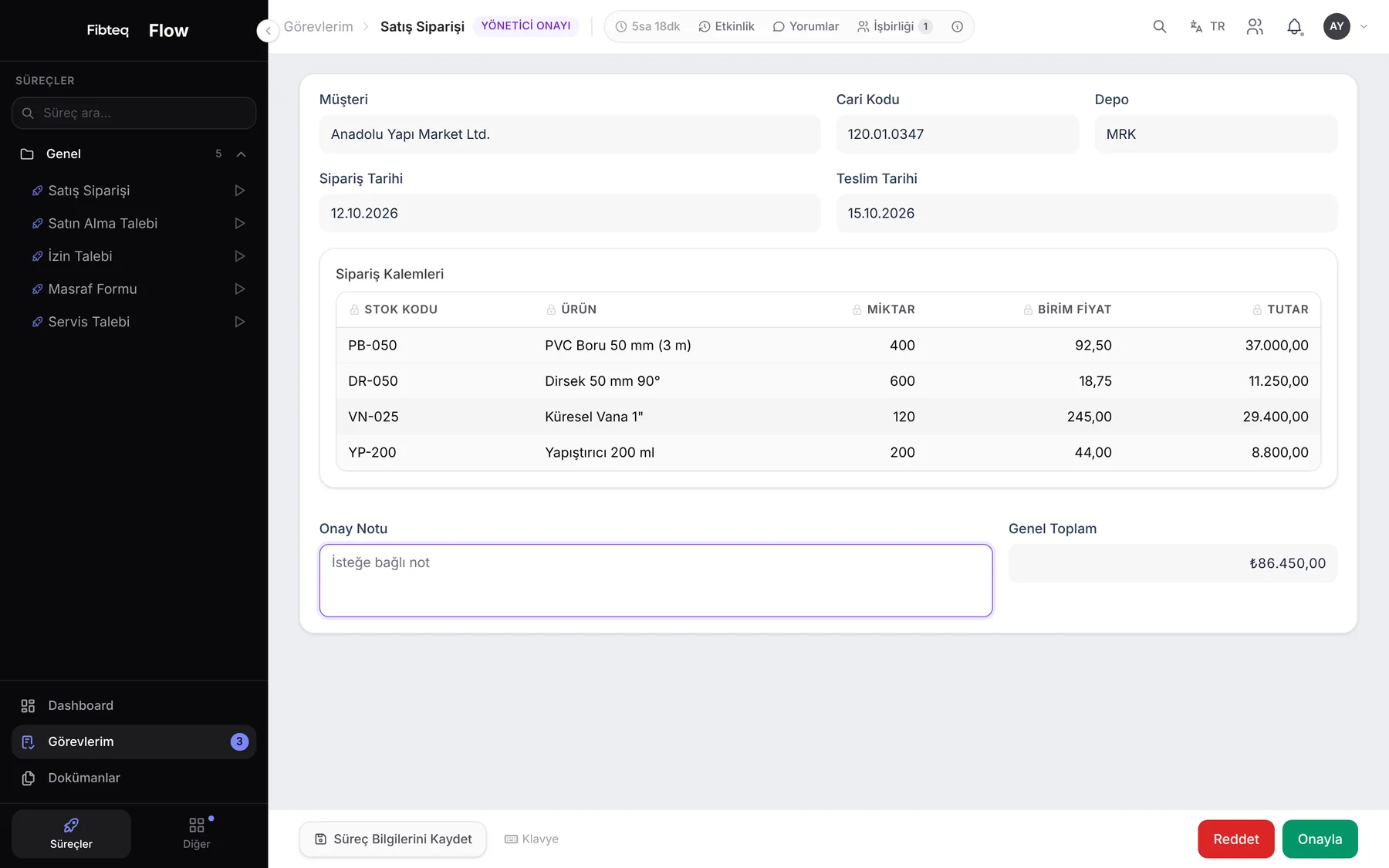Image resolution: width=1389 pixels, height=868 pixels.
Task: Collapse the Genel folder group
Action: coord(241,154)
